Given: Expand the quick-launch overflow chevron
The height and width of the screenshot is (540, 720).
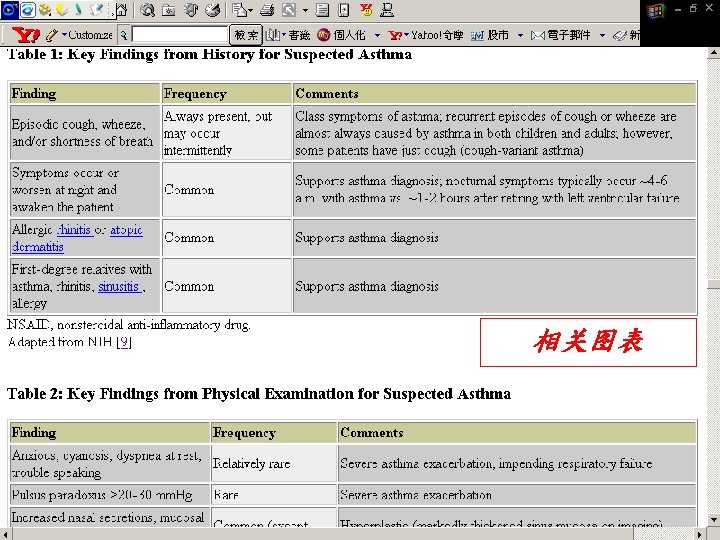Looking at the screenshot, I should pos(112,15).
